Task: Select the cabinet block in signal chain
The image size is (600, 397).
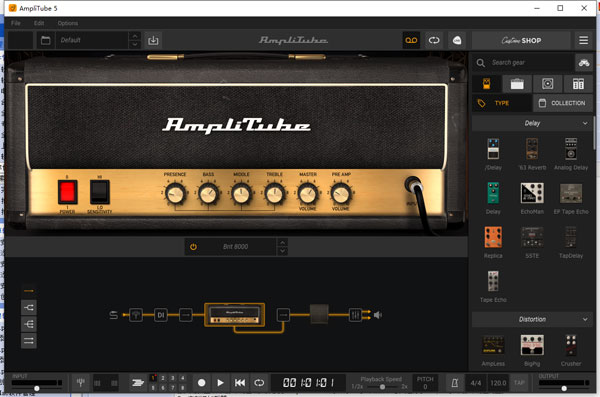Action: (x=319, y=315)
